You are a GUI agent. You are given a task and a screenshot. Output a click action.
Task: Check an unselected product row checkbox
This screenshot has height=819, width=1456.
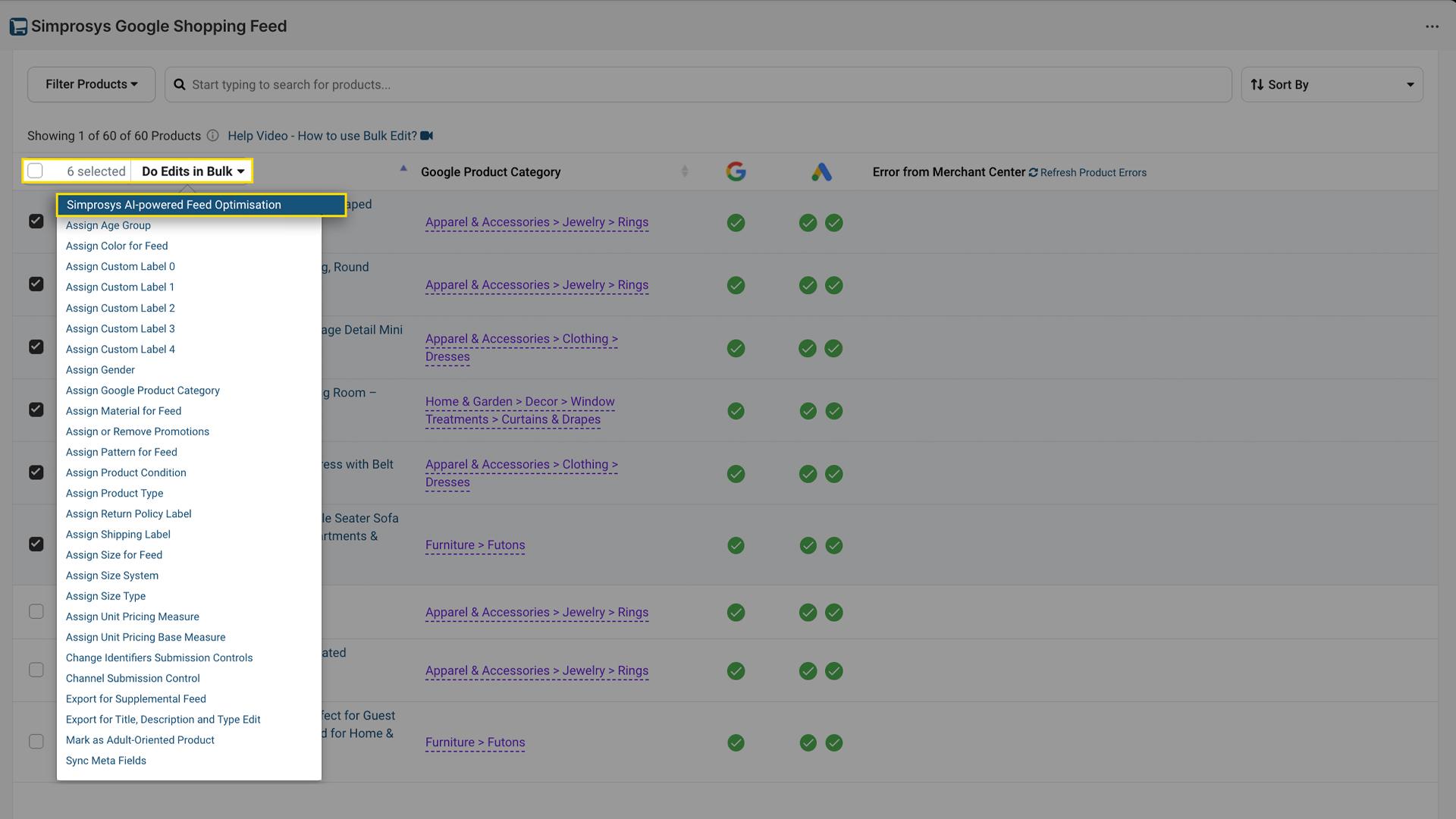pos(36,611)
